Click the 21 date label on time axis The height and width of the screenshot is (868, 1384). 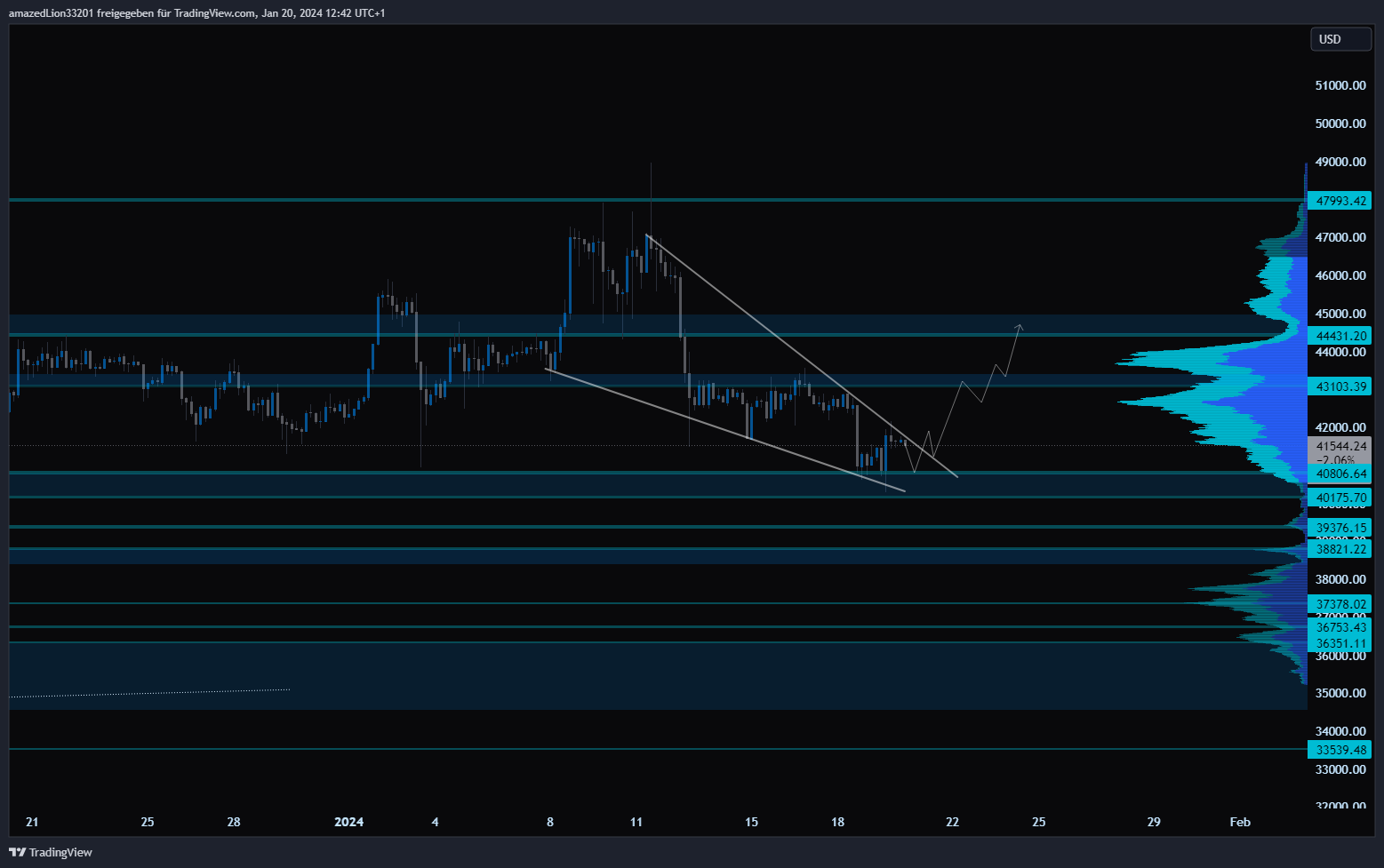coord(32,822)
